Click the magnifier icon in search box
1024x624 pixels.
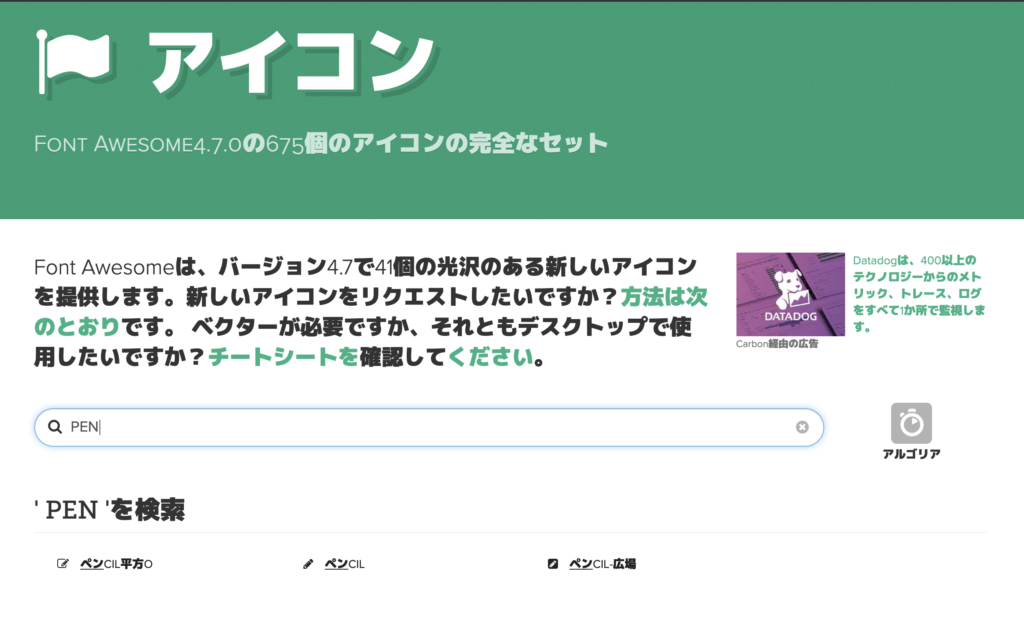[55, 427]
